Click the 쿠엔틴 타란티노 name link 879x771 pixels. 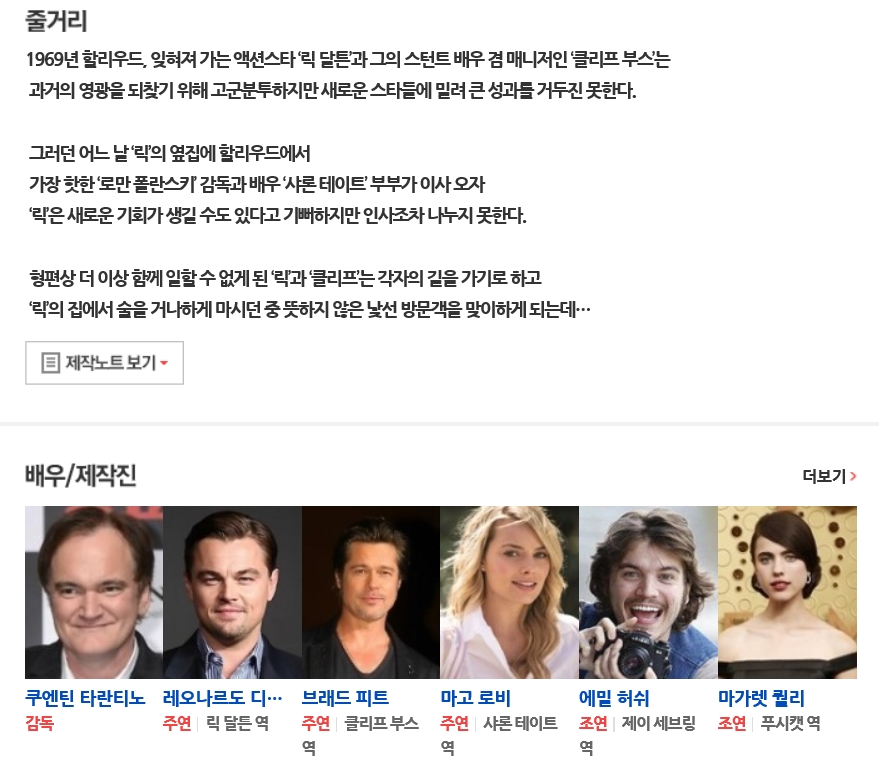85,698
